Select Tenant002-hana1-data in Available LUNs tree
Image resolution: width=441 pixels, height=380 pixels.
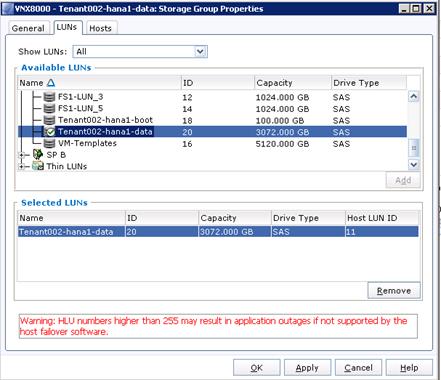pyautogui.click(x=105, y=132)
